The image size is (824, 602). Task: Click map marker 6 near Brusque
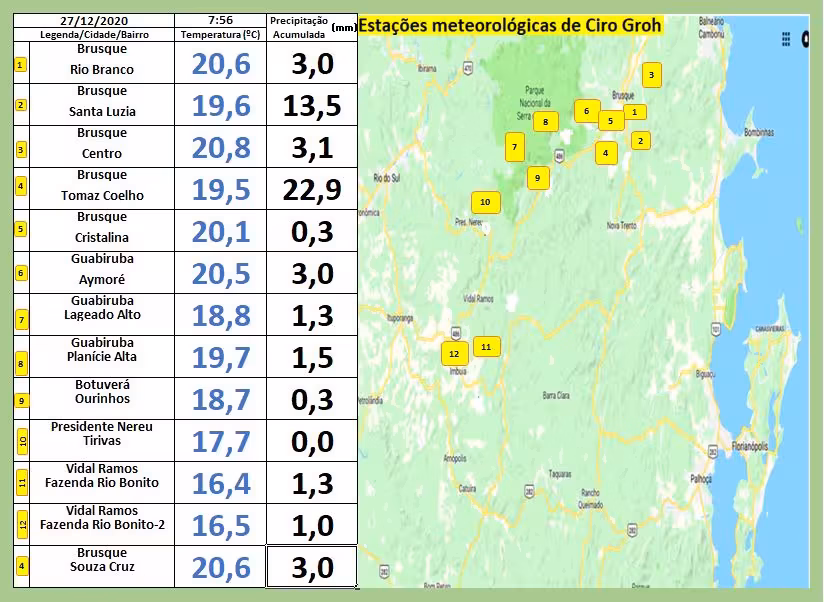pos(586,111)
